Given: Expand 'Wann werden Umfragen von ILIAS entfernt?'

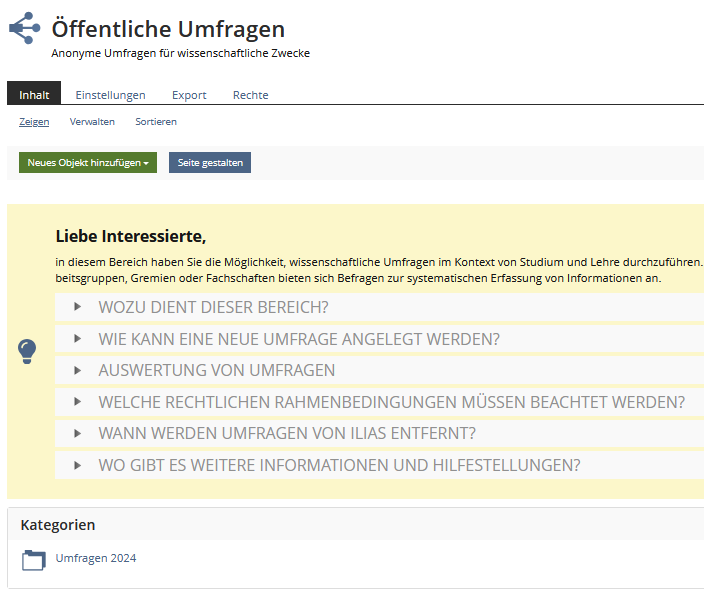Looking at the screenshot, I should 286,433.
